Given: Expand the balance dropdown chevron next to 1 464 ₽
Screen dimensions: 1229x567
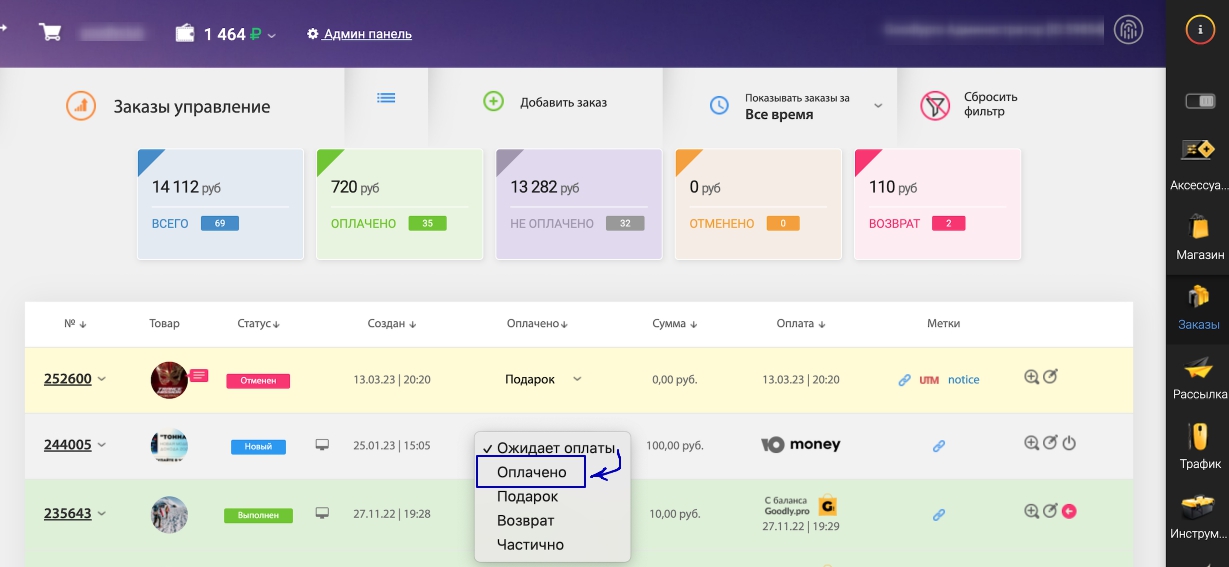Looking at the screenshot, I should 272,35.
